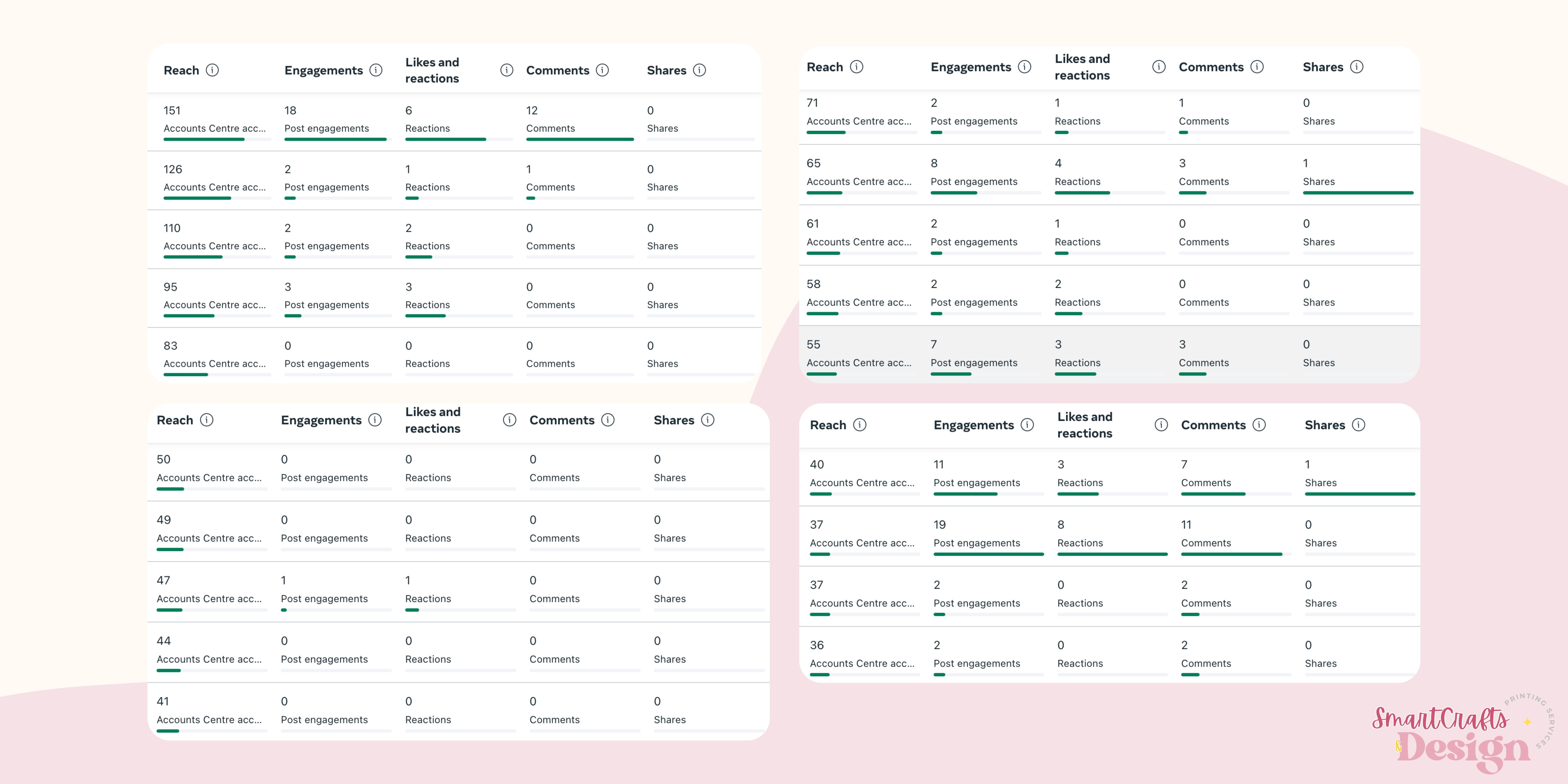This screenshot has width=1568, height=784.
Task: Click Comments info icon above the 50-reach table
Action: tap(608, 420)
